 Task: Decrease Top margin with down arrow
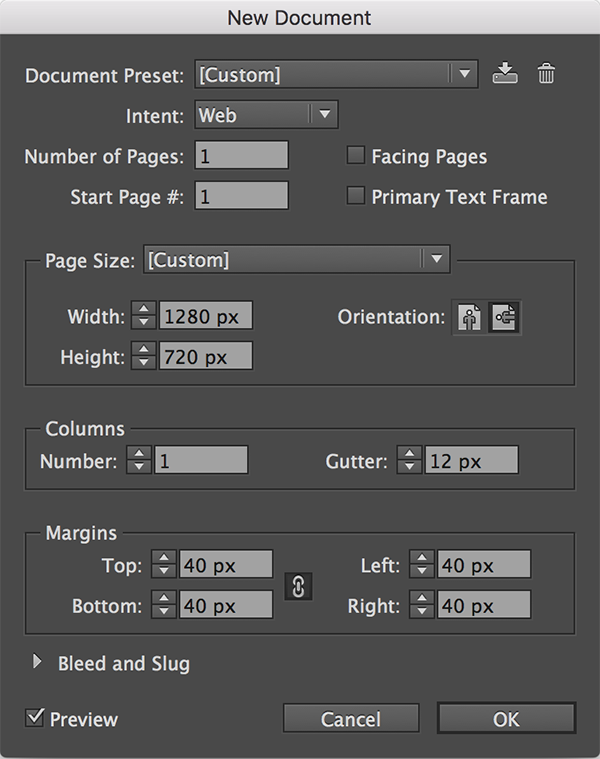(164, 571)
